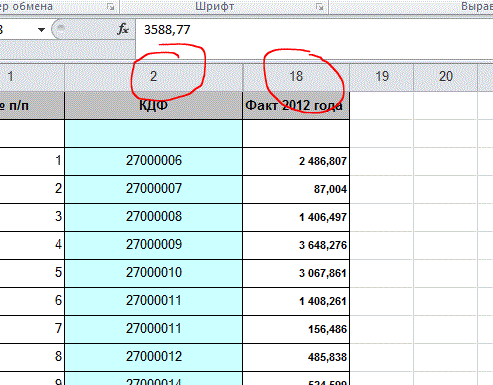
Task: Click the Факт 2012 года header cell
Action: pos(296,105)
